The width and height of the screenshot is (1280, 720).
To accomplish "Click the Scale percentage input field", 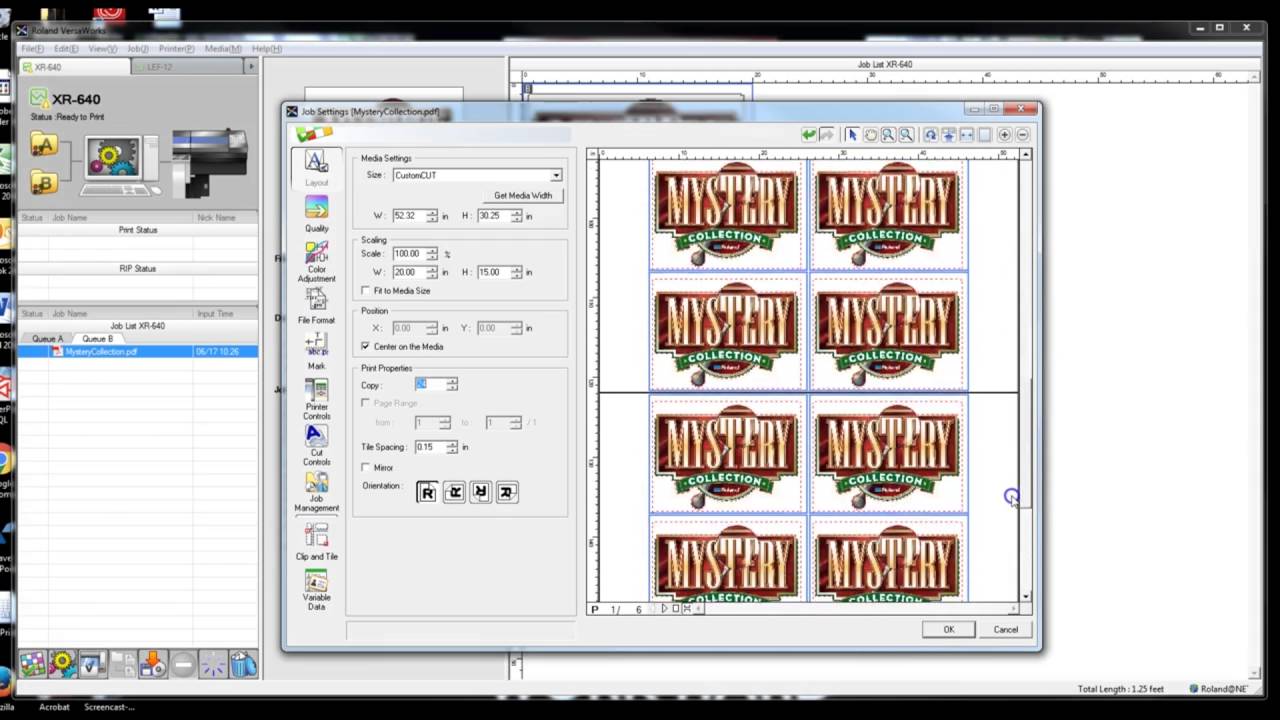I will [409, 254].
